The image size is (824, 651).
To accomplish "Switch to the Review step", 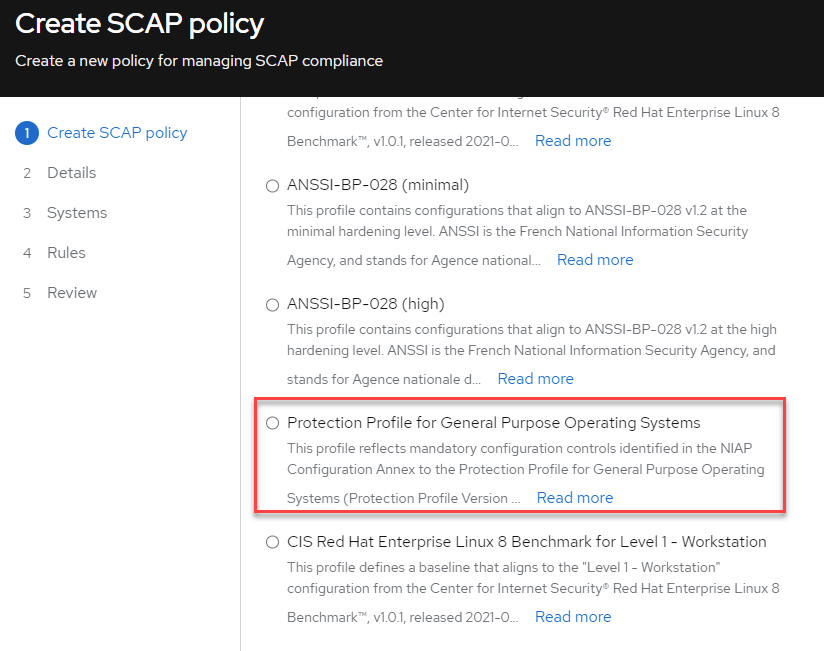I will point(72,293).
